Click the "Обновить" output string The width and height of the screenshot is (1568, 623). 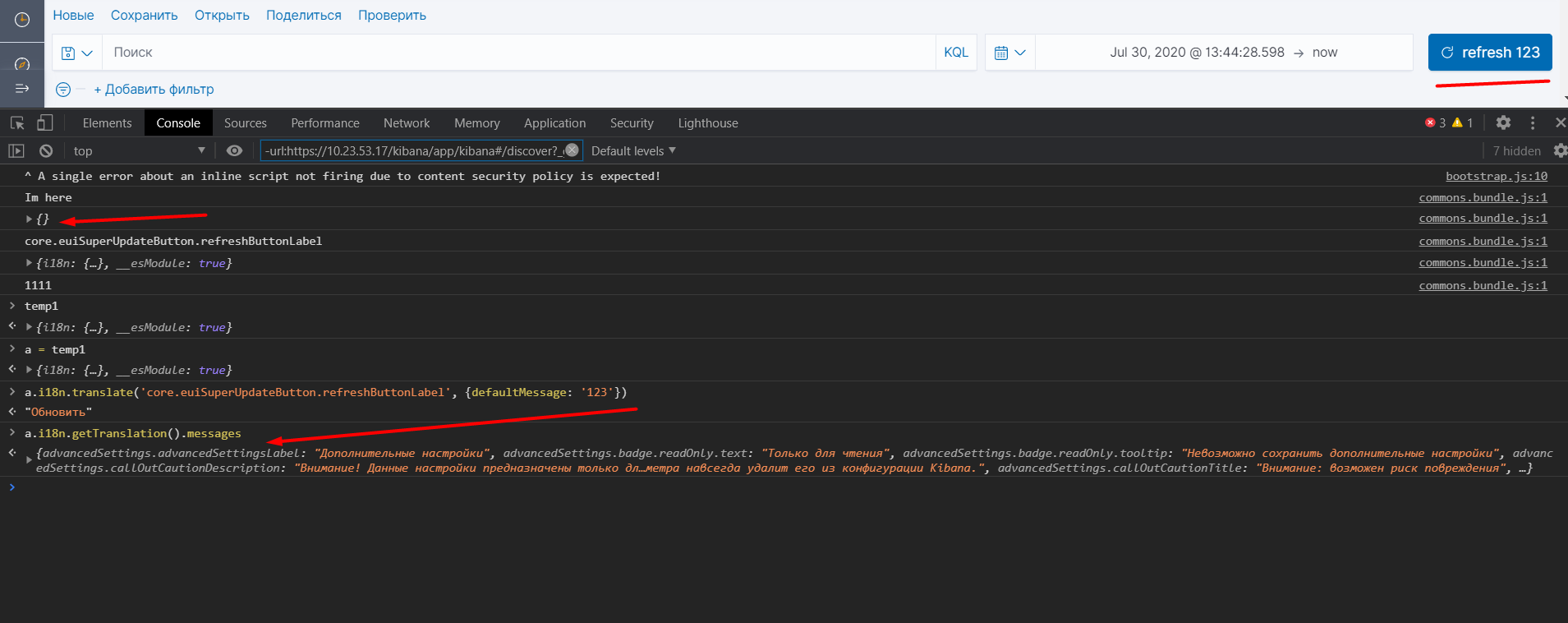pyautogui.click(x=58, y=412)
